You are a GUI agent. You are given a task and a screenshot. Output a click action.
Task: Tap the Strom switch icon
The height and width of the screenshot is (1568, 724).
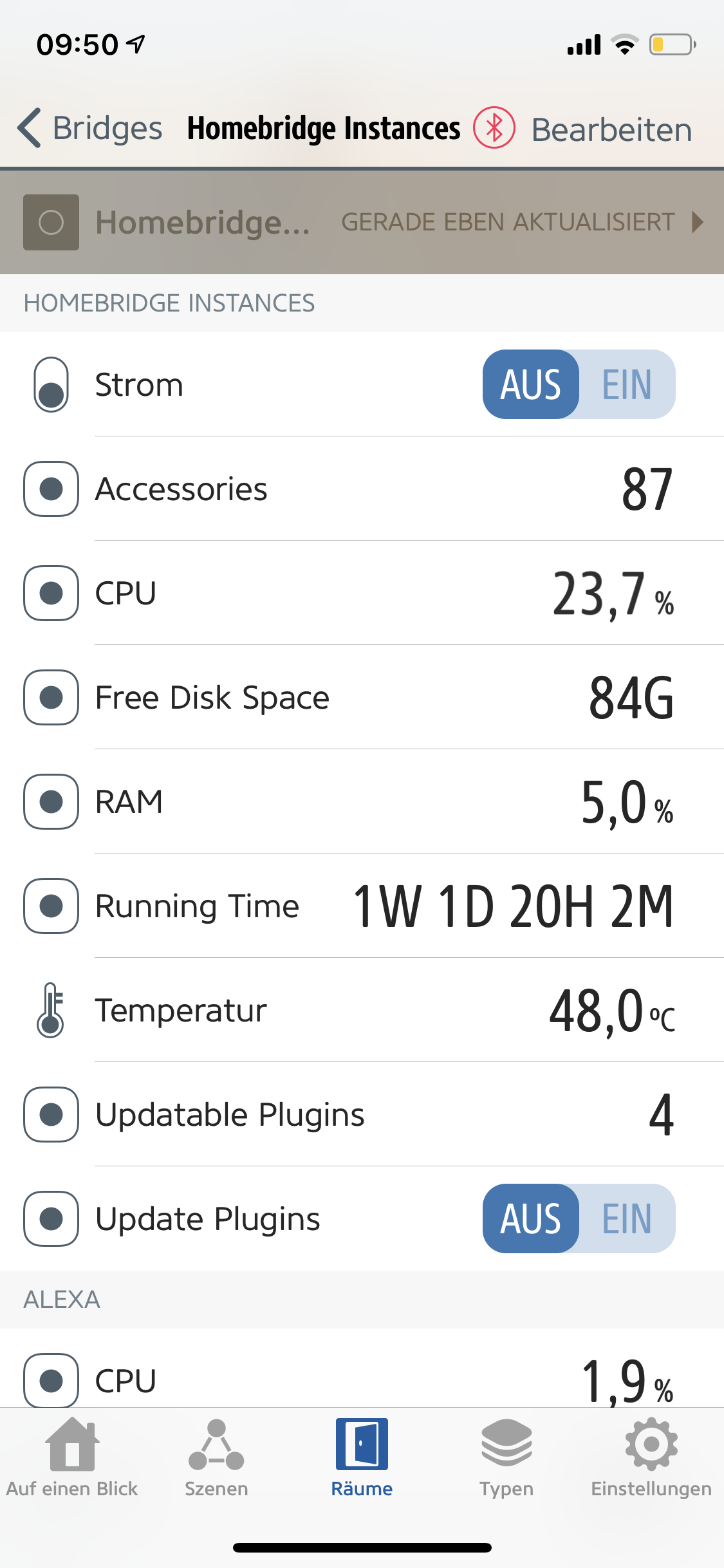click(x=51, y=385)
